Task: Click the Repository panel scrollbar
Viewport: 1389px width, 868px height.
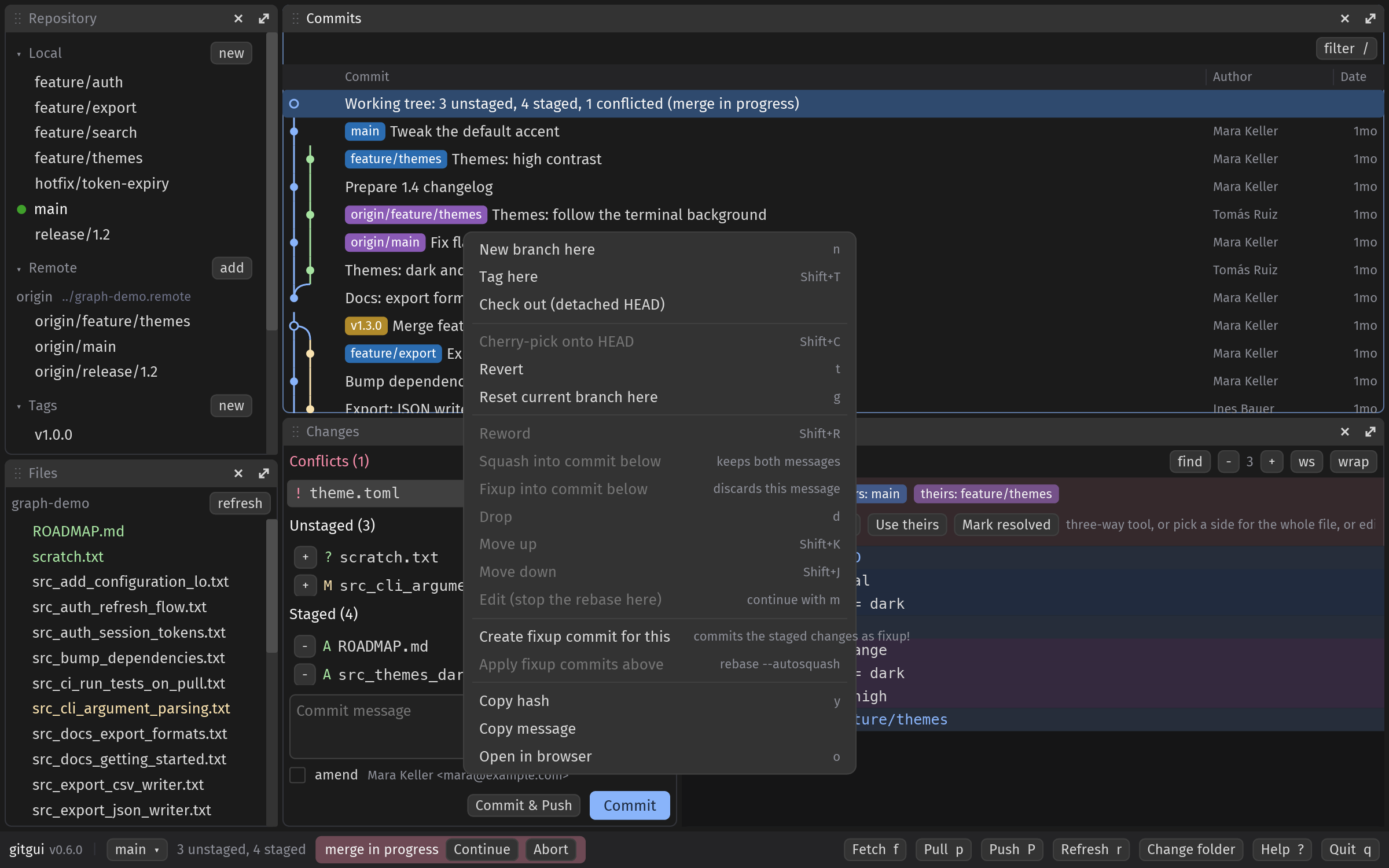Action: [271, 182]
